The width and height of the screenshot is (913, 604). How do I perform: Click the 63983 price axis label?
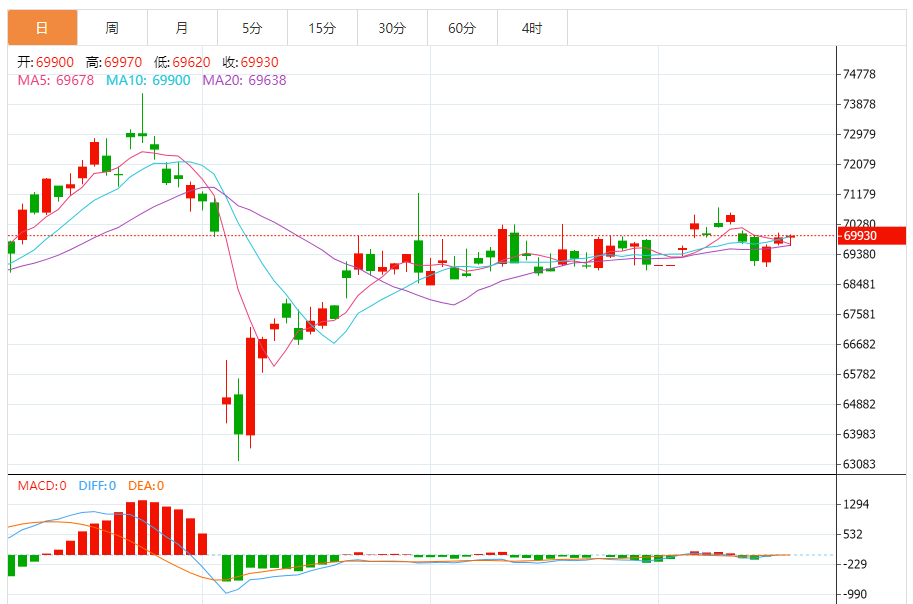point(859,435)
